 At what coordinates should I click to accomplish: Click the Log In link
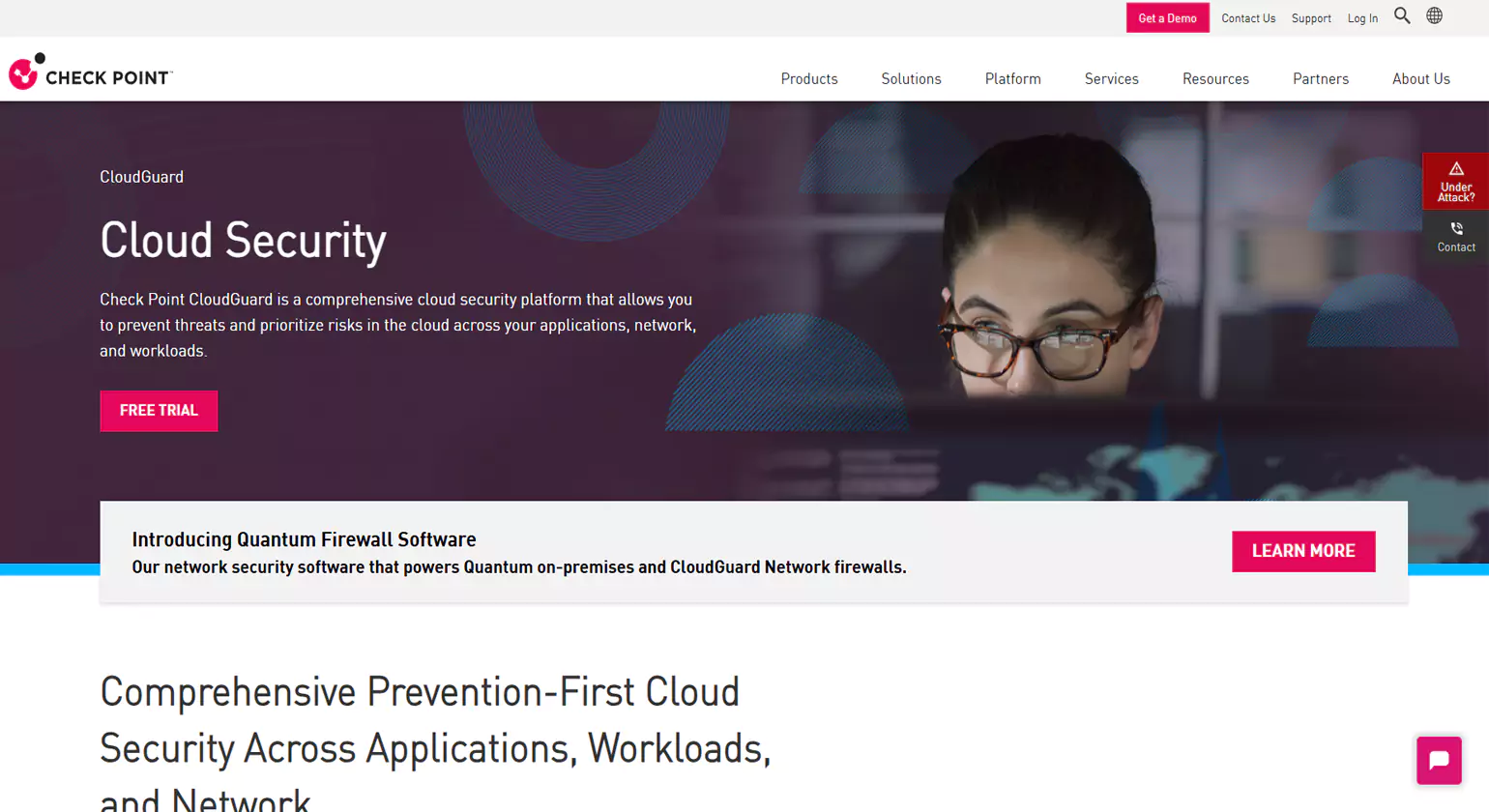[x=1362, y=17]
